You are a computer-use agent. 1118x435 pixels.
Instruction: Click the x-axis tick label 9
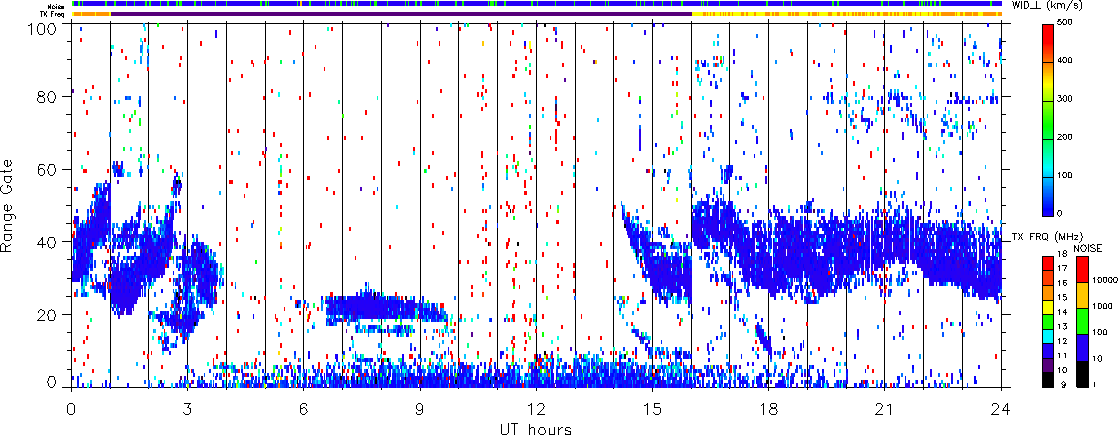click(420, 409)
